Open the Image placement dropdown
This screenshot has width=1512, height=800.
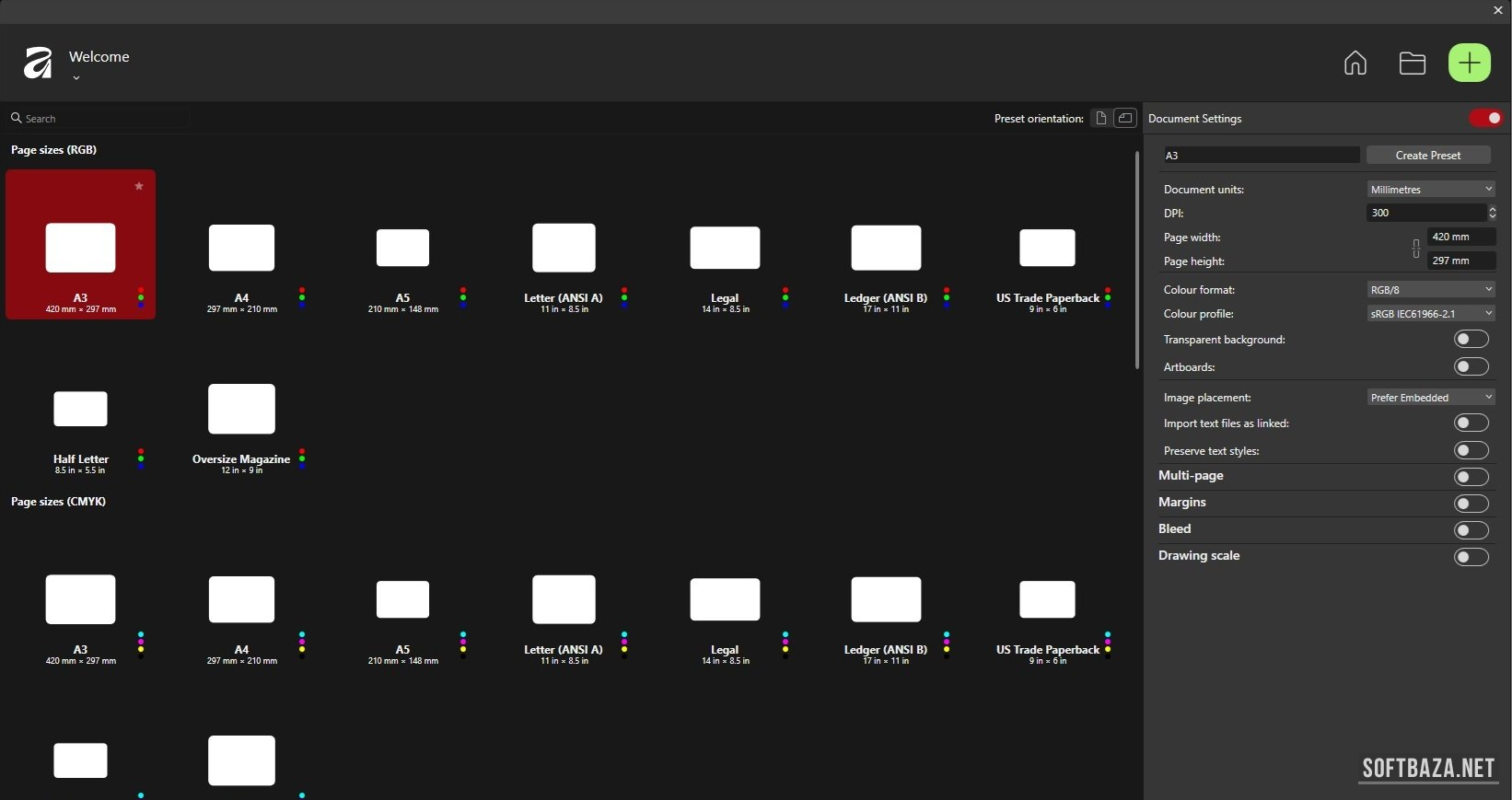1430,398
